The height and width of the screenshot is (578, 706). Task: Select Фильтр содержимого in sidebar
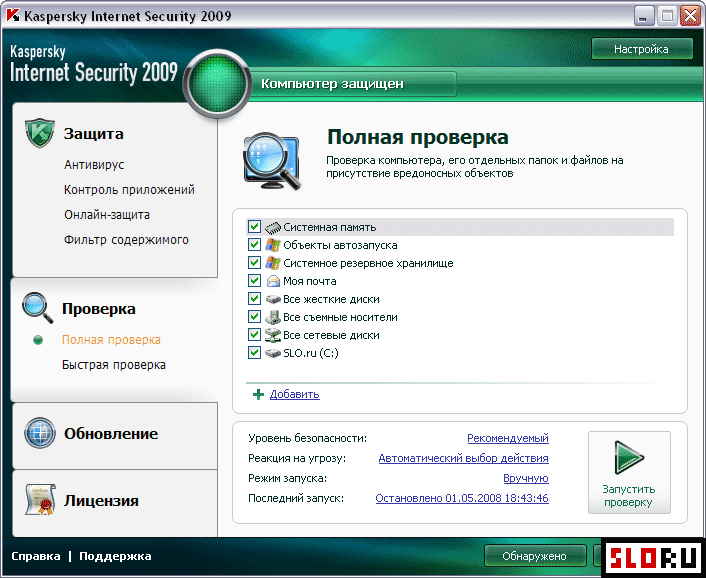pos(126,240)
